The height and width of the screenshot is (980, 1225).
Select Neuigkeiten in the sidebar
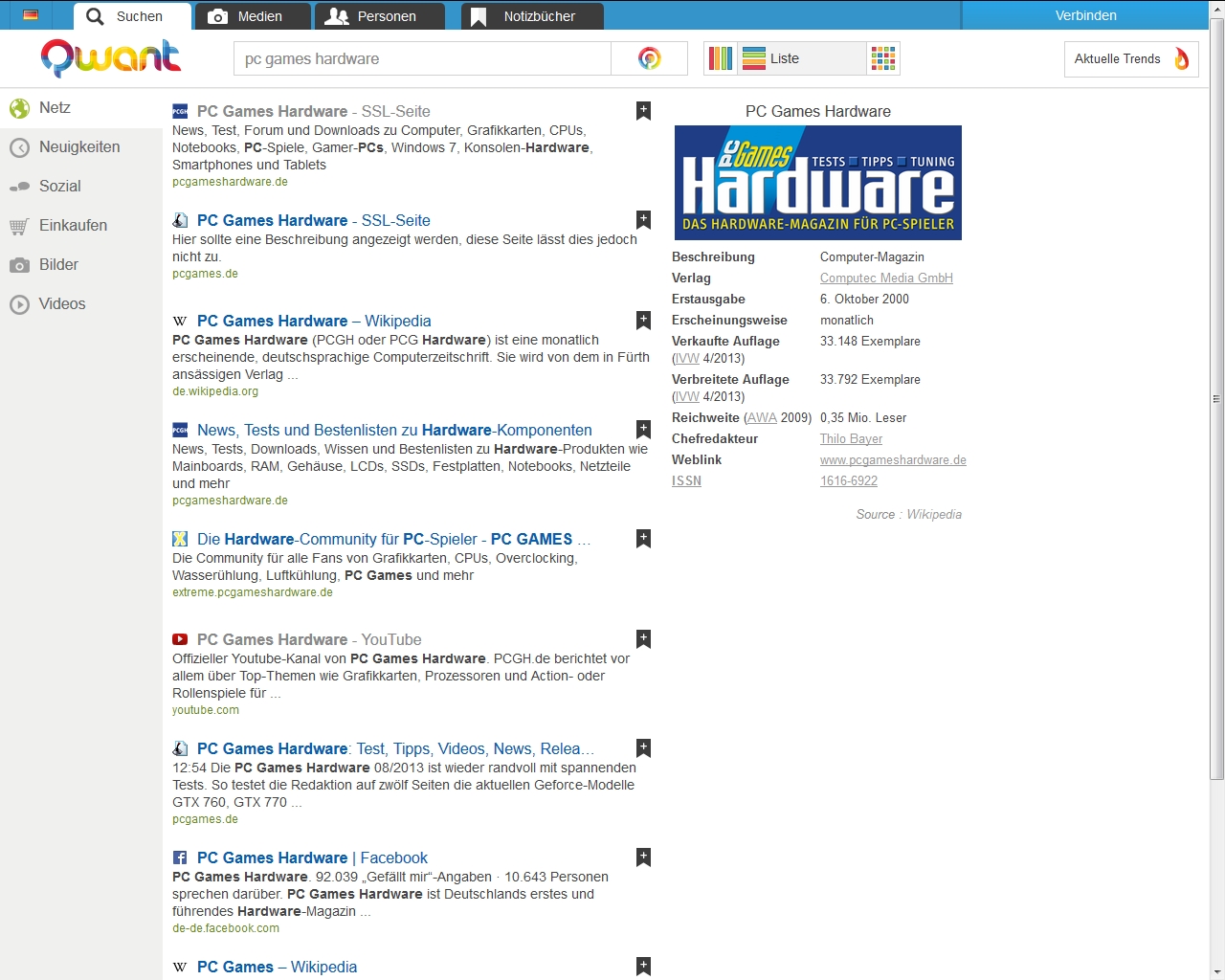coord(81,147)
